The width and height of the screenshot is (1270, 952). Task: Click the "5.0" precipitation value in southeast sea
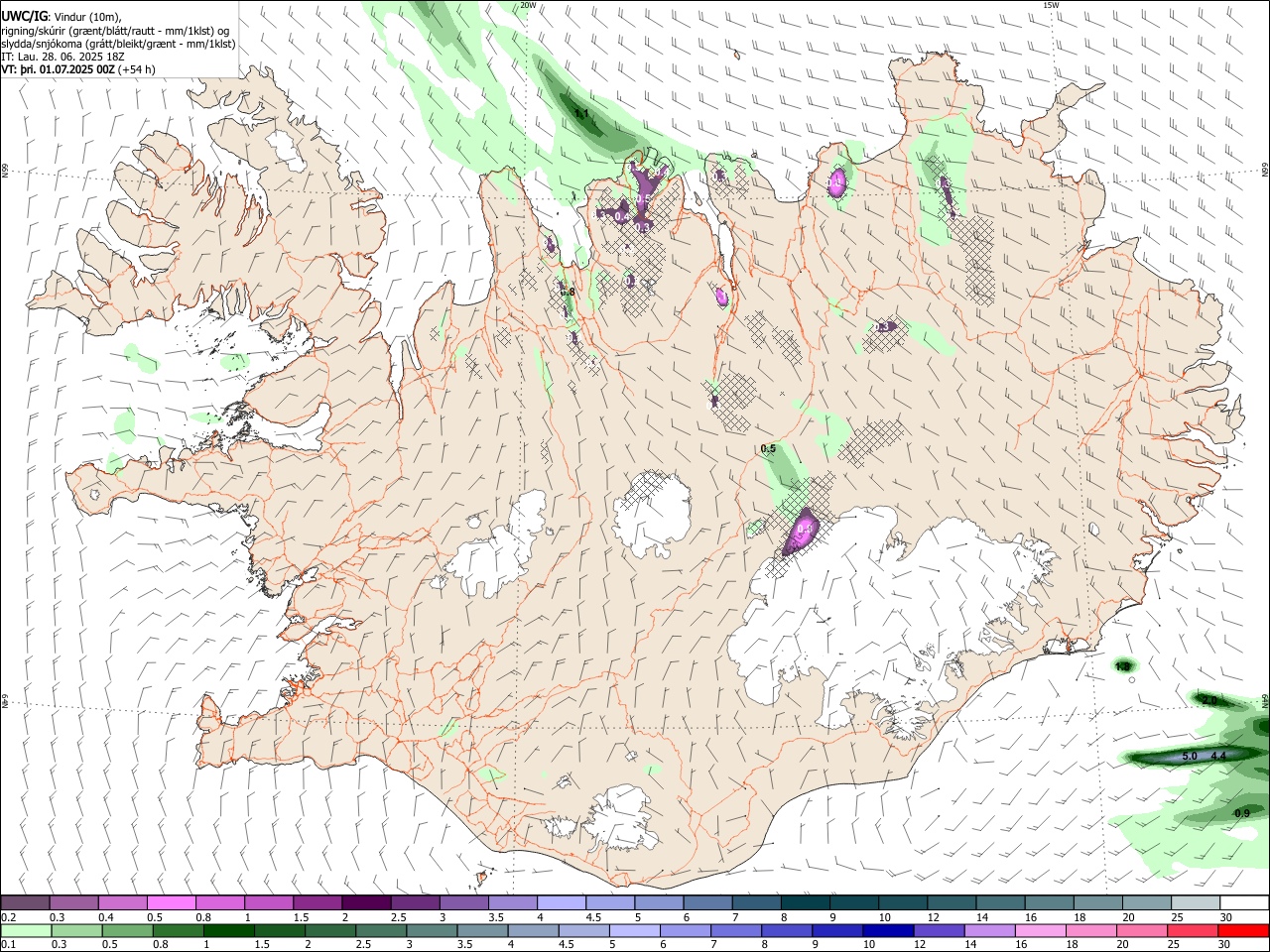click(x=1190, y=757)
